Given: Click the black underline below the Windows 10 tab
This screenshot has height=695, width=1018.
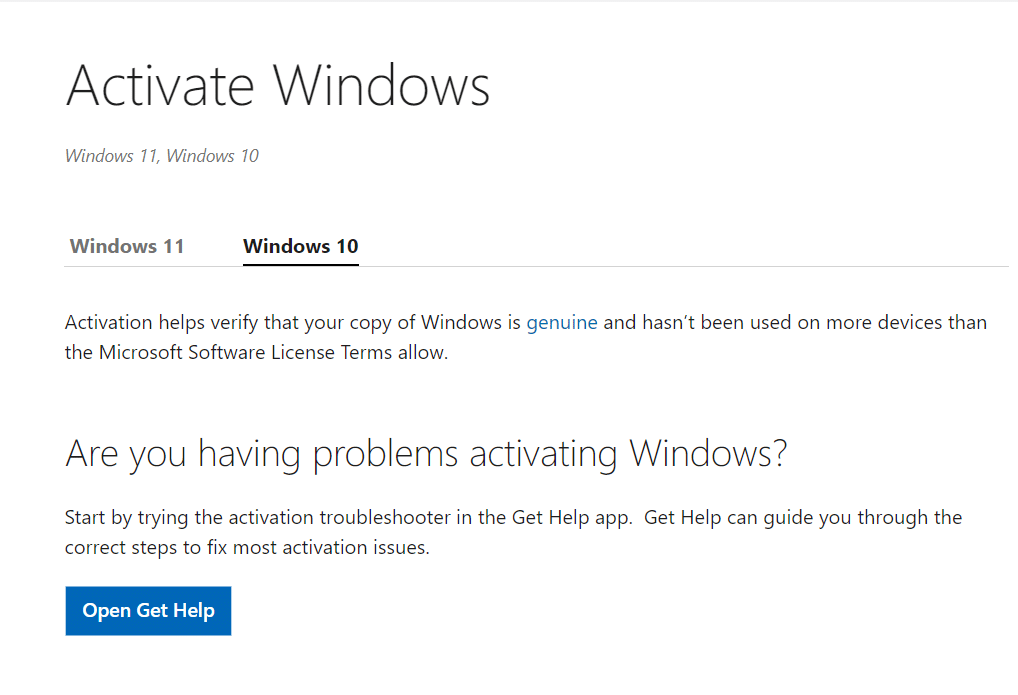Looking at the screenshot, I should click(x=301, y=264).
